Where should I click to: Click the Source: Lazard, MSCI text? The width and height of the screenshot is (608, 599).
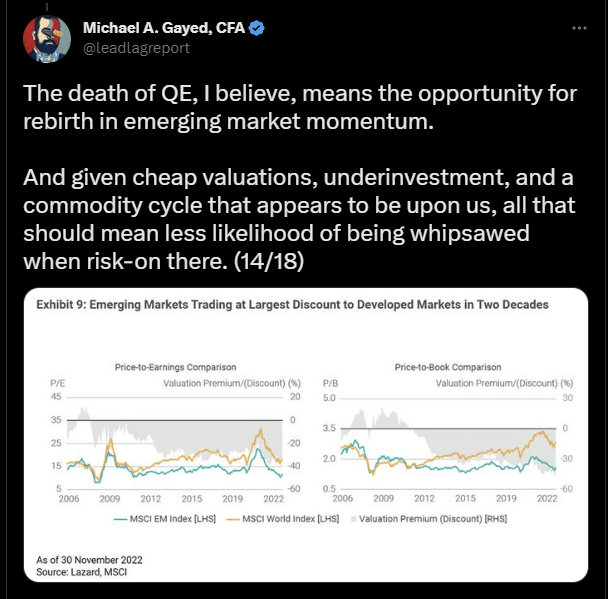[x=81, y=572]
